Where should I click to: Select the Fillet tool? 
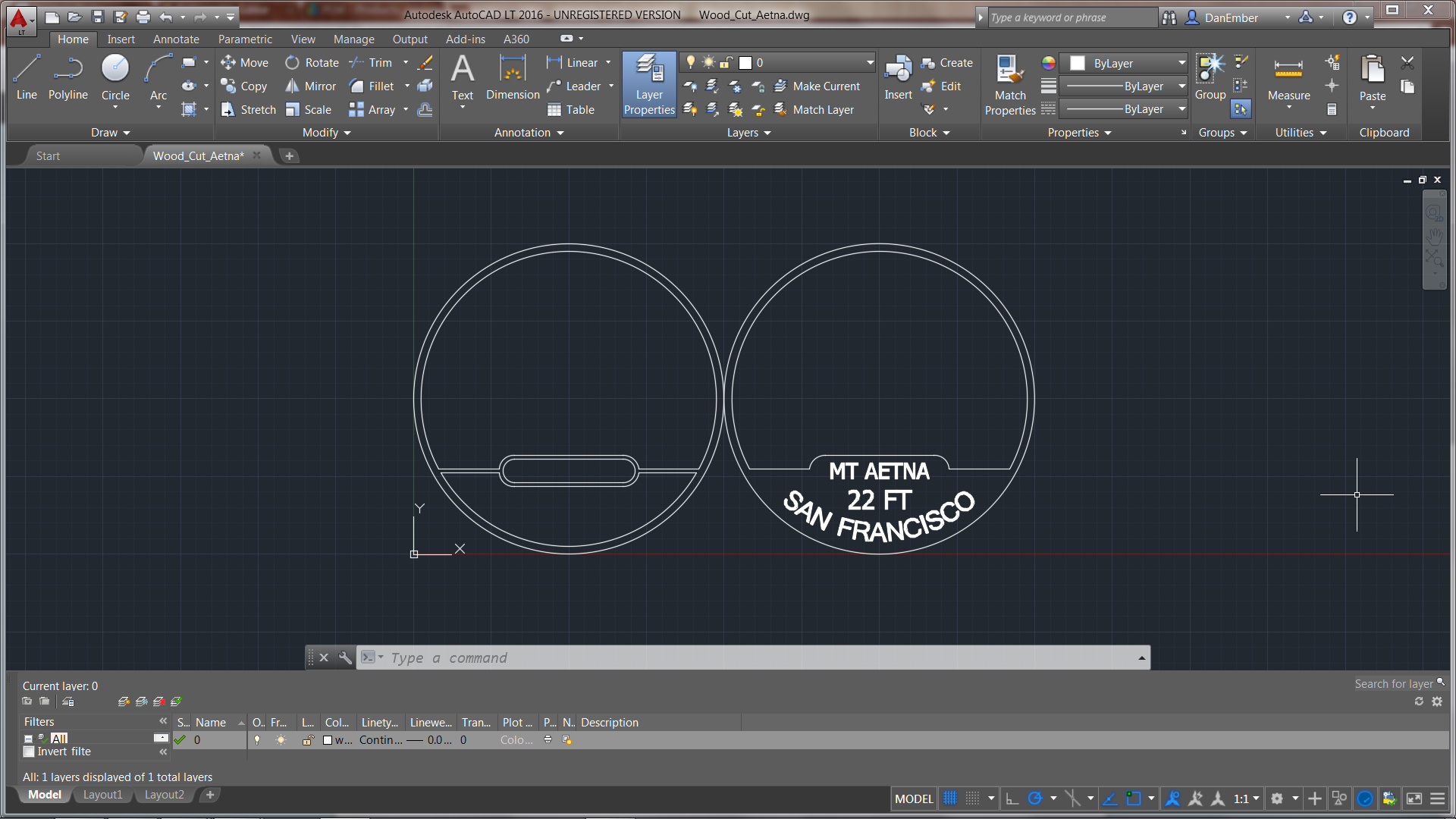coord(372,86)
